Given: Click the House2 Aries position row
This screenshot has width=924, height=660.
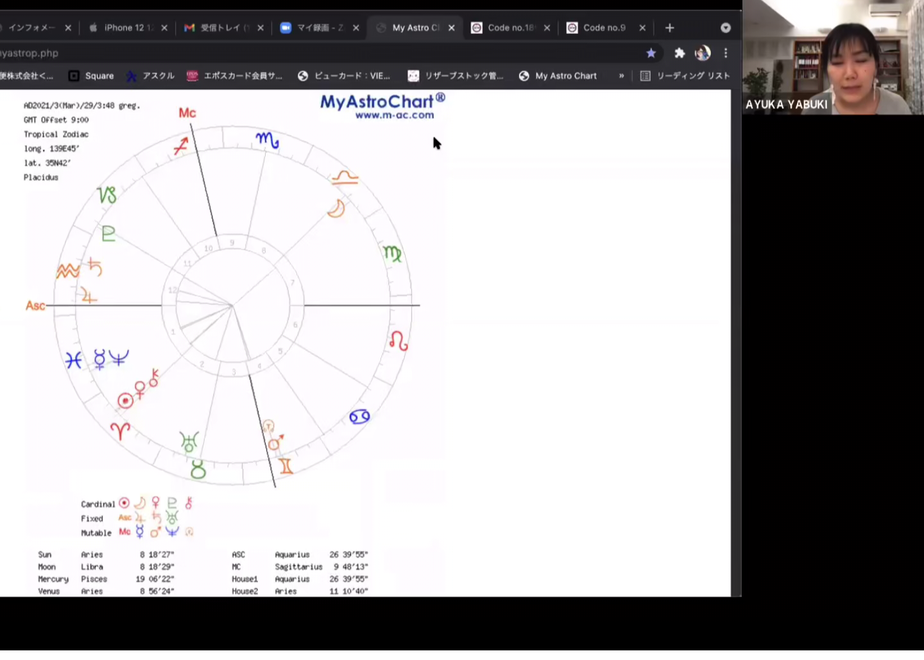Looking at the screenshot, I should click(x=300, y=591).
